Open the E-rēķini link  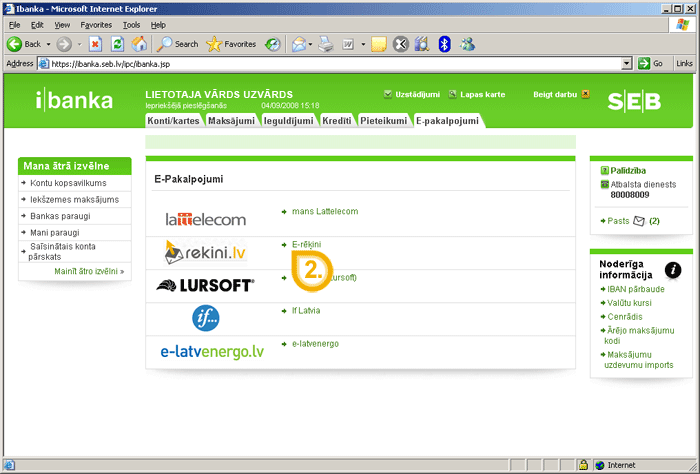tap(306, 244)
